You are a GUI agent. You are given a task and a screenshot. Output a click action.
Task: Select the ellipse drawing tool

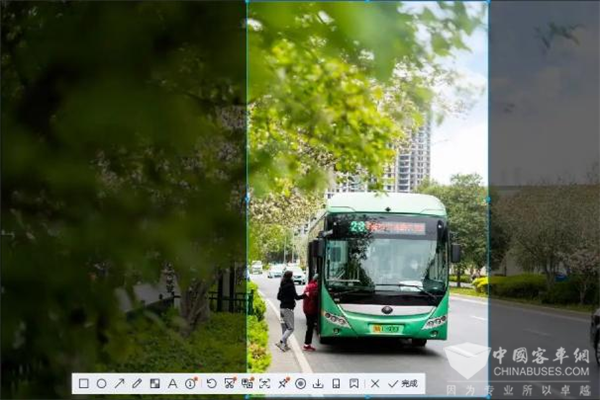coord(101,383)
